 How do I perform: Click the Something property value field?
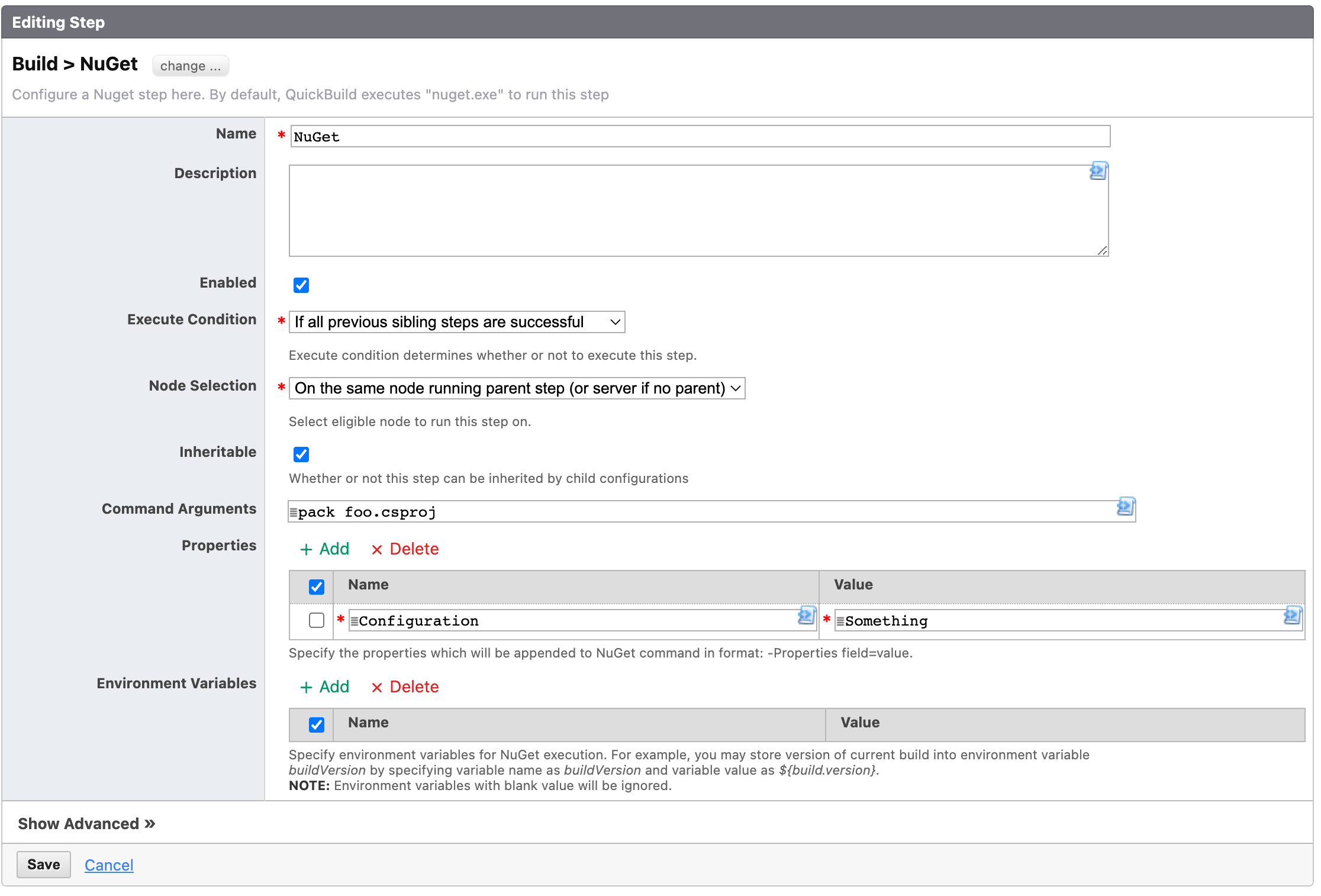[x=1068, y=621]
